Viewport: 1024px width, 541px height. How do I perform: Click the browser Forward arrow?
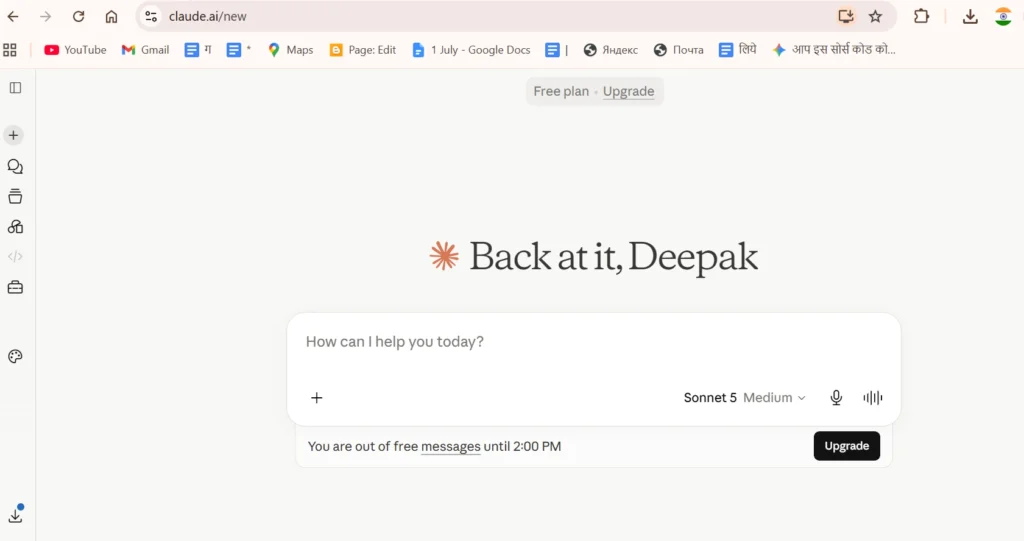(x=45, y=16)
